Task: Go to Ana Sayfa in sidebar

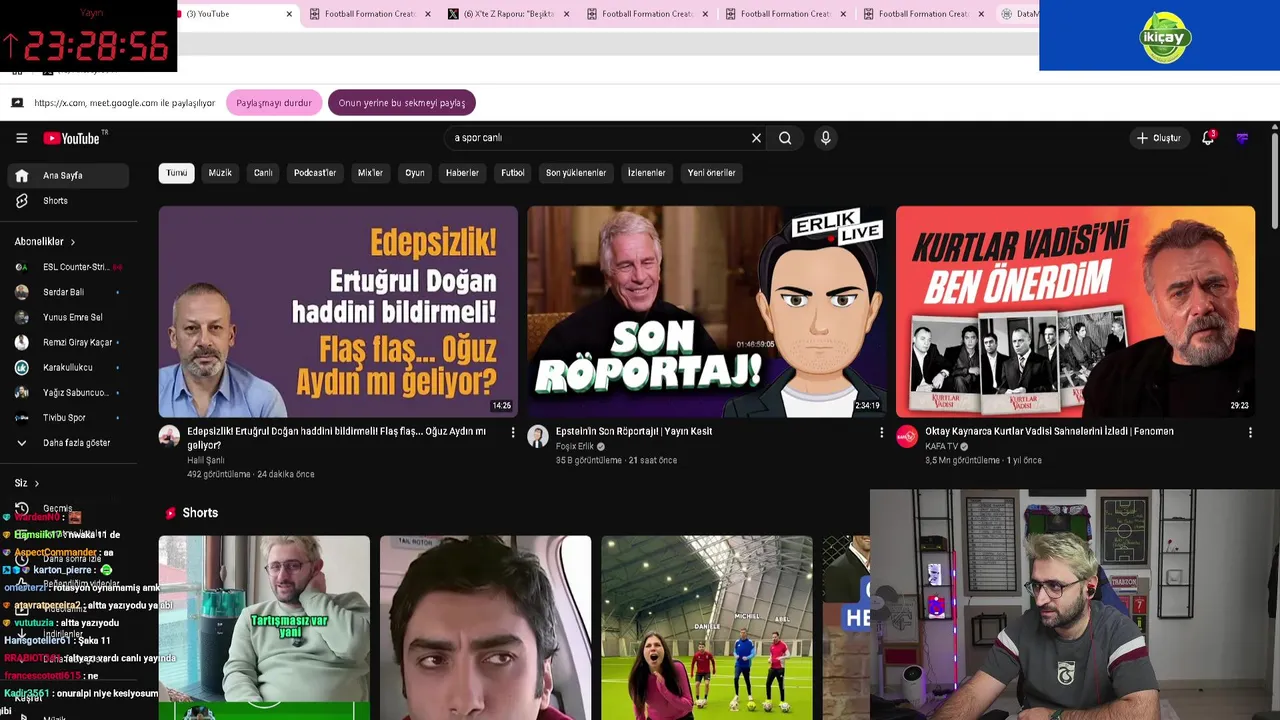Action: tap(68, 175)
